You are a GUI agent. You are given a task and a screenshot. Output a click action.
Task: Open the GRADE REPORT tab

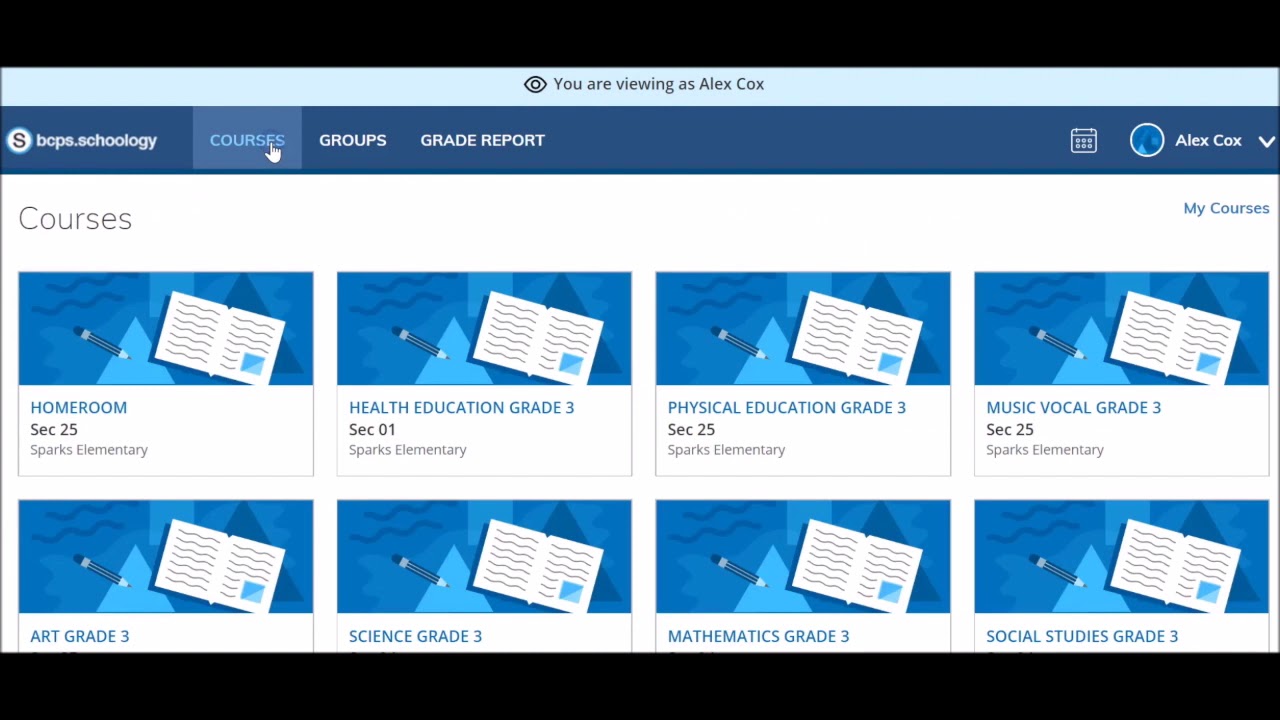click(x=482, y=140)
